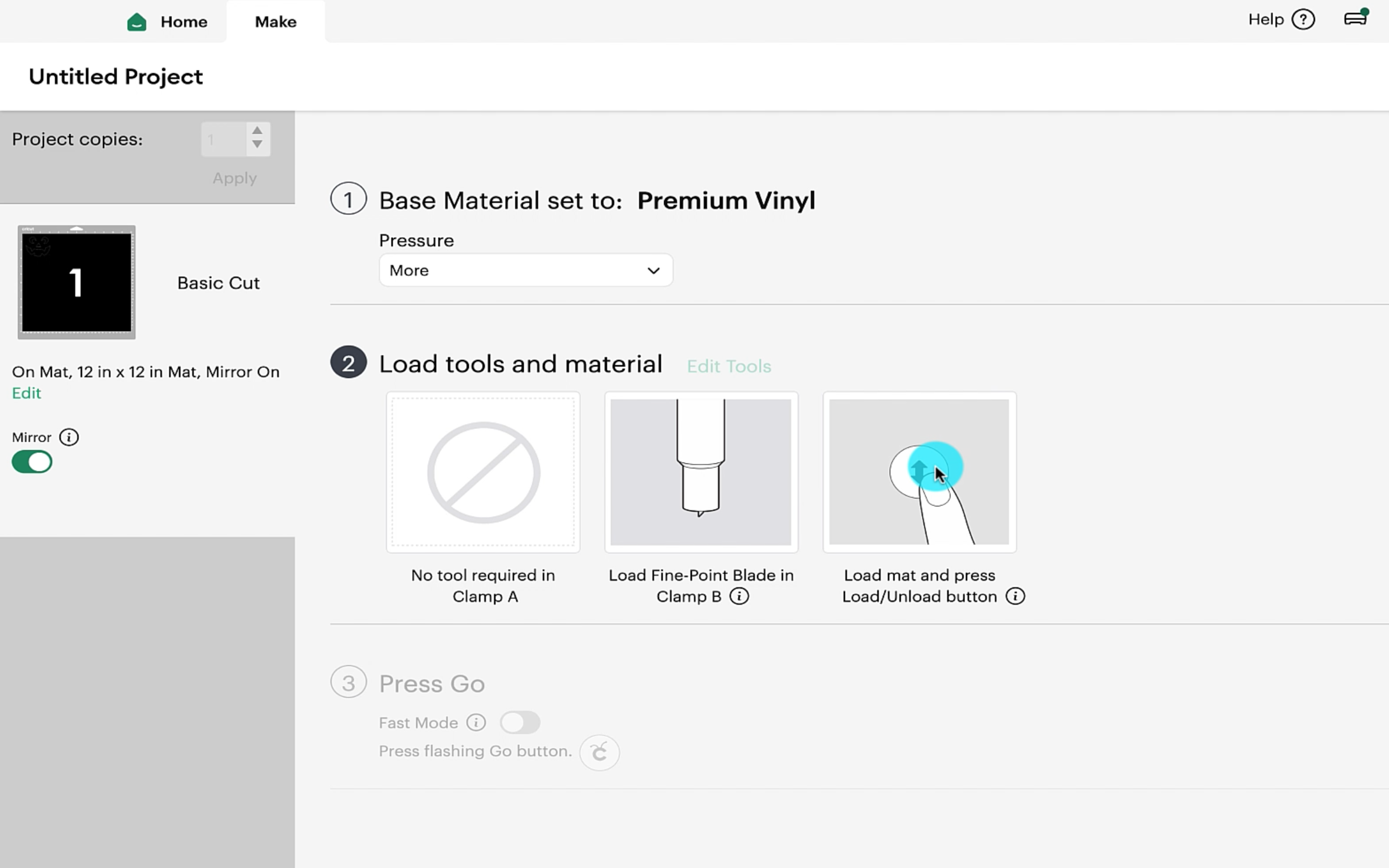
Task: Increase Project copies with up stepper arrow
Action: pyautogui.click(x=257, y=131)
